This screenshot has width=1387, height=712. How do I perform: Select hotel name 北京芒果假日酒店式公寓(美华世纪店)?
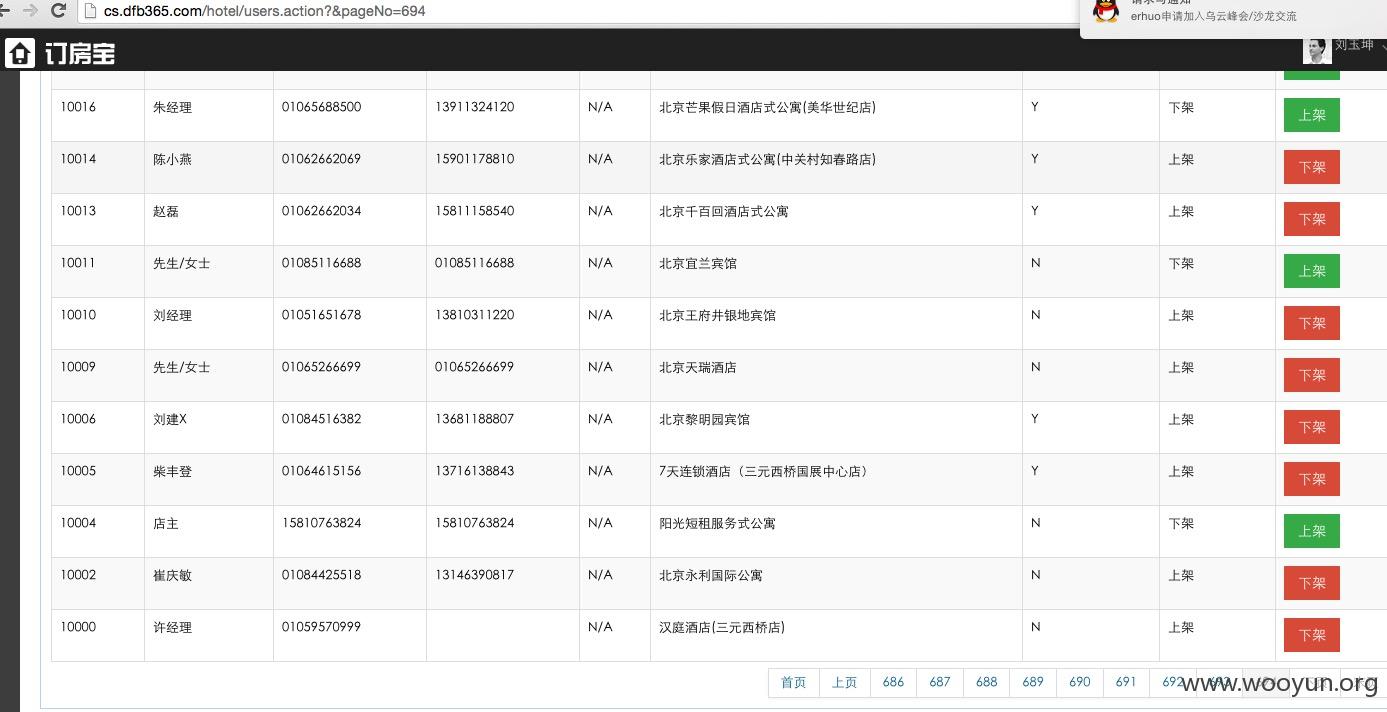coord(767,107)
